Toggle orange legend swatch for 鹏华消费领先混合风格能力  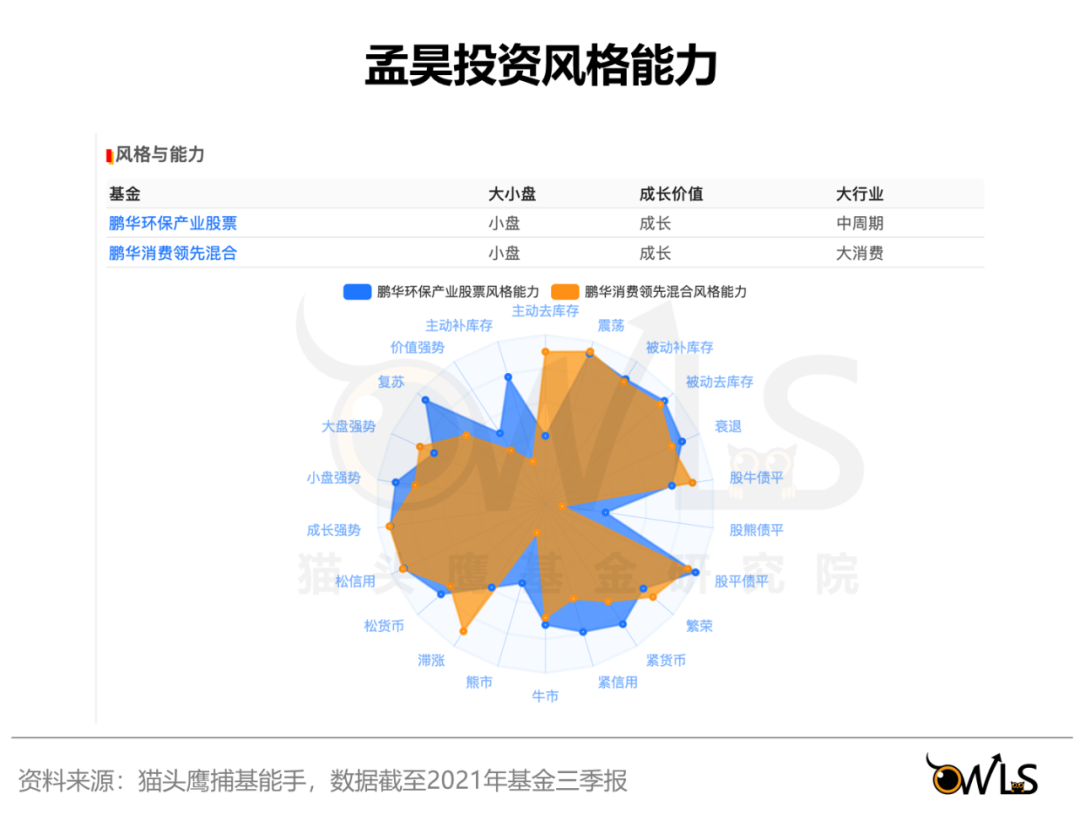(565, 291)
